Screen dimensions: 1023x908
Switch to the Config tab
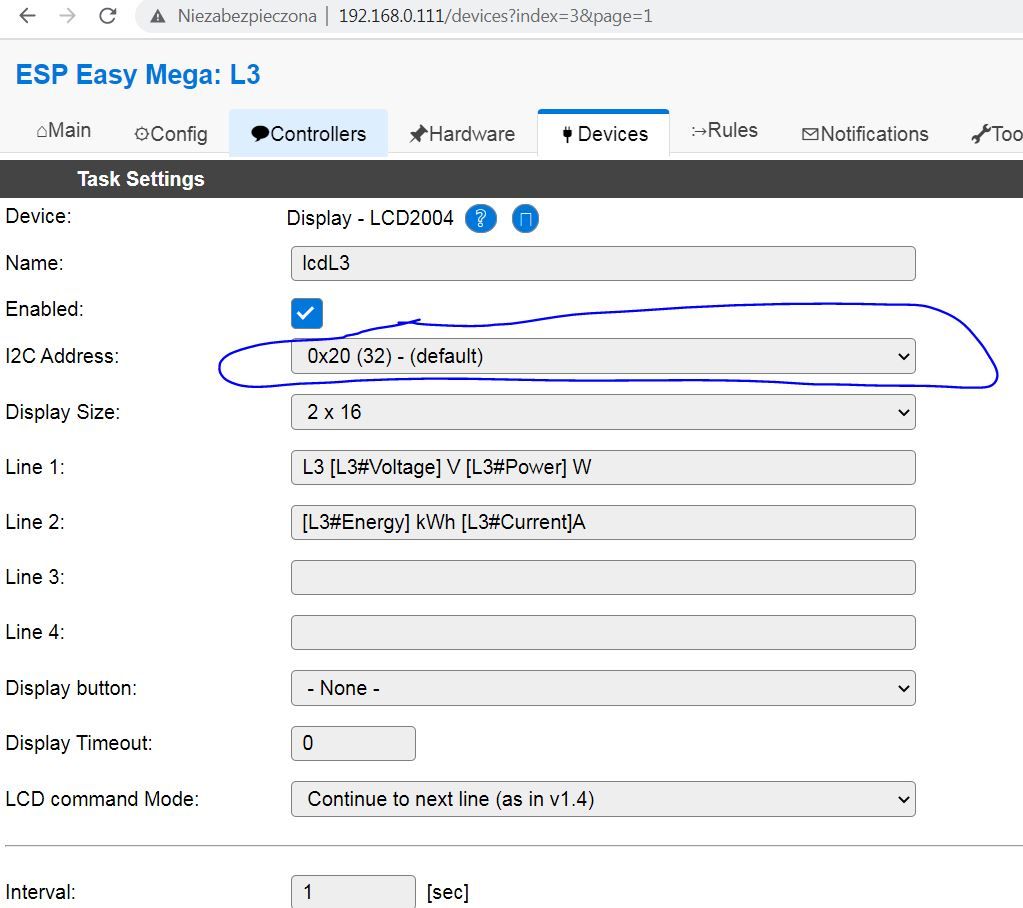[171, 134]
